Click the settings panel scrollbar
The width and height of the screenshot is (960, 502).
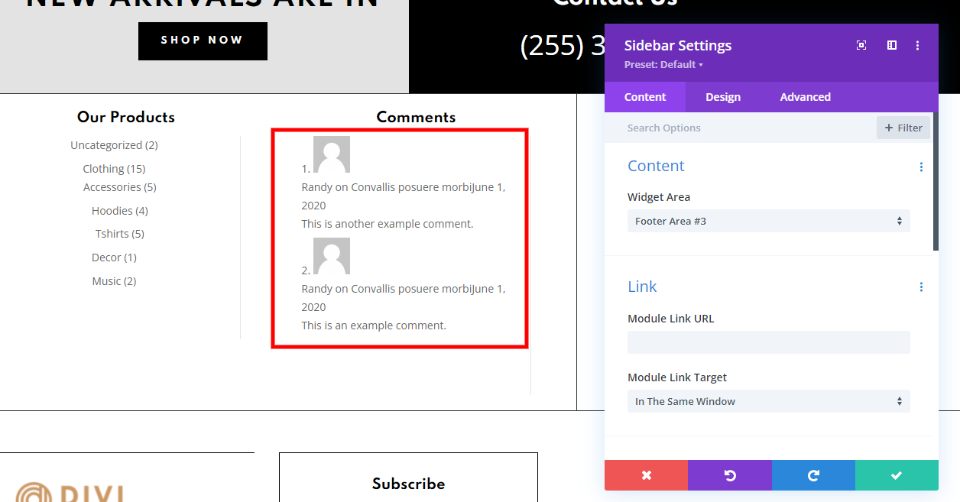point(936,181)
